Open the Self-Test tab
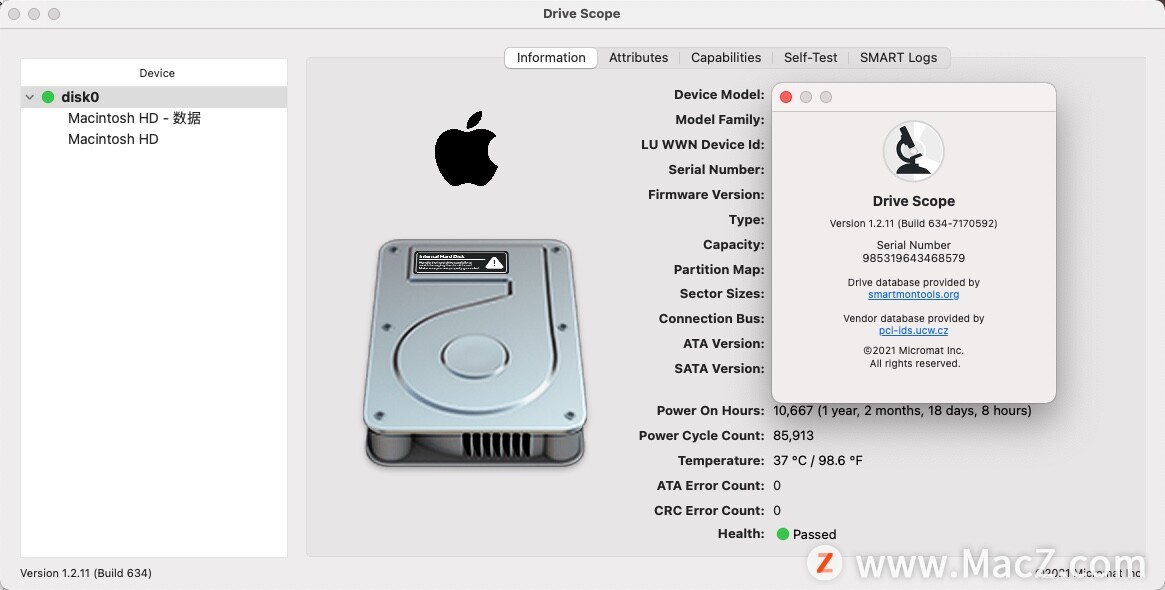The width and height of the screenshot is (1165, 590). click(810, 58)
